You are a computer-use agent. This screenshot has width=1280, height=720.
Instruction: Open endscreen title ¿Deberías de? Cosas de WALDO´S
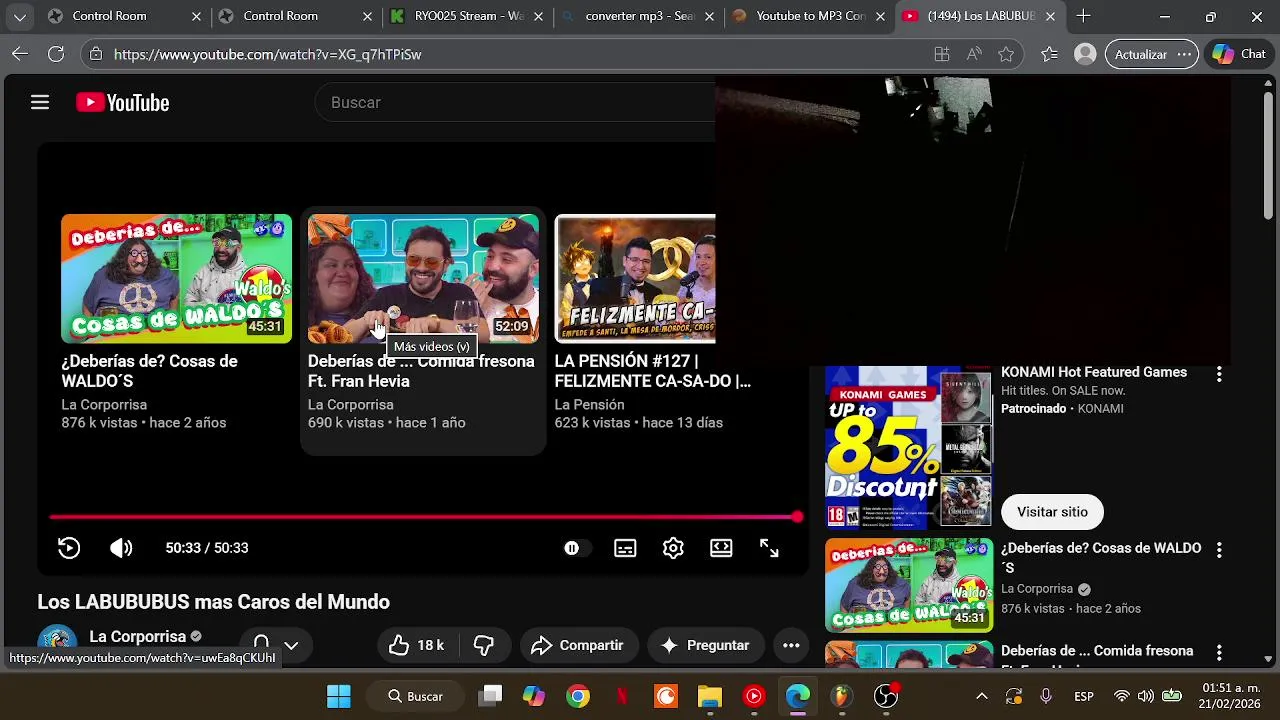(x=149, y=371)
